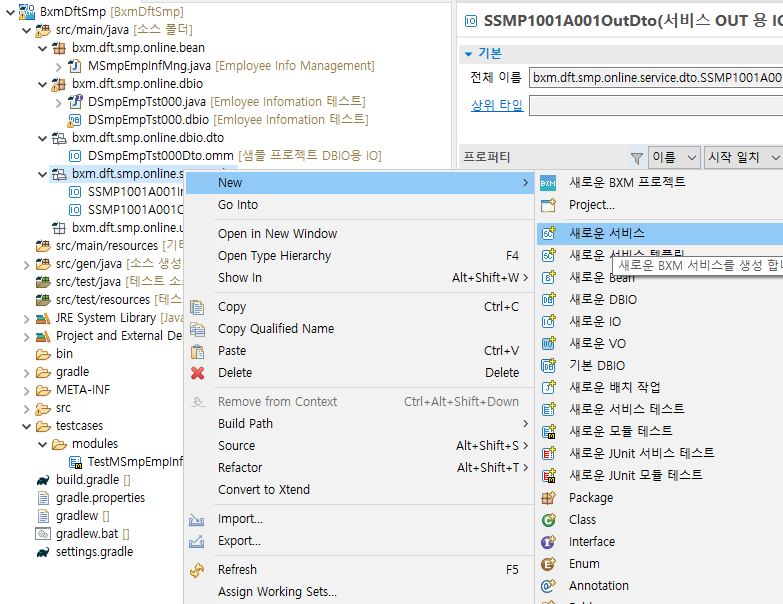
Task: Open the 시작 일치 dropdown
Action: tap(742, 157)
